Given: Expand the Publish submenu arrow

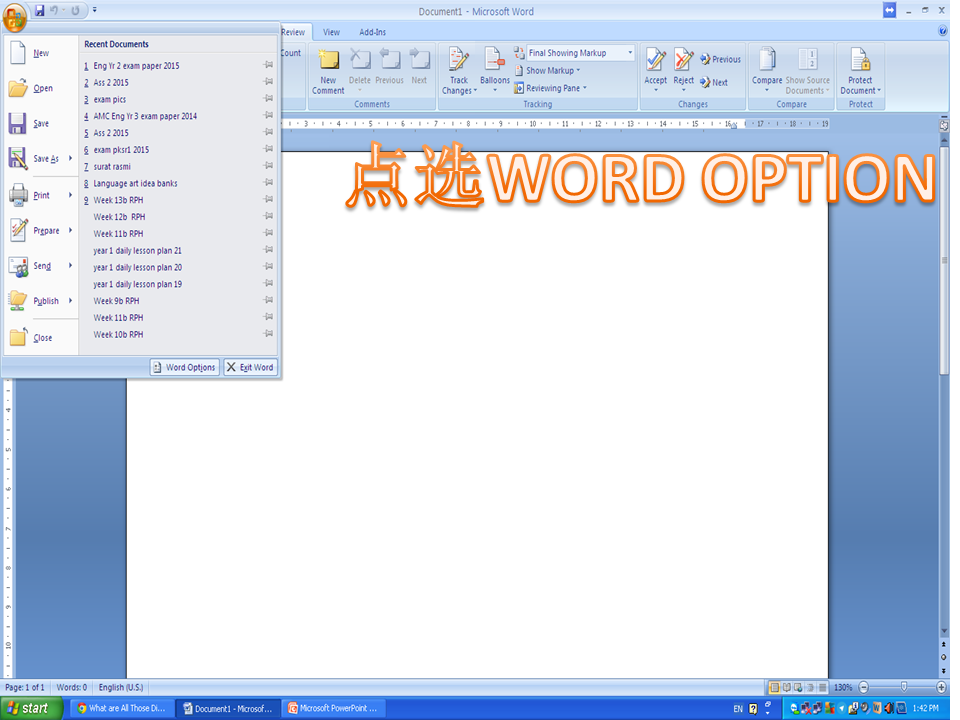Looking at the screenshot, I should (70, 301).
